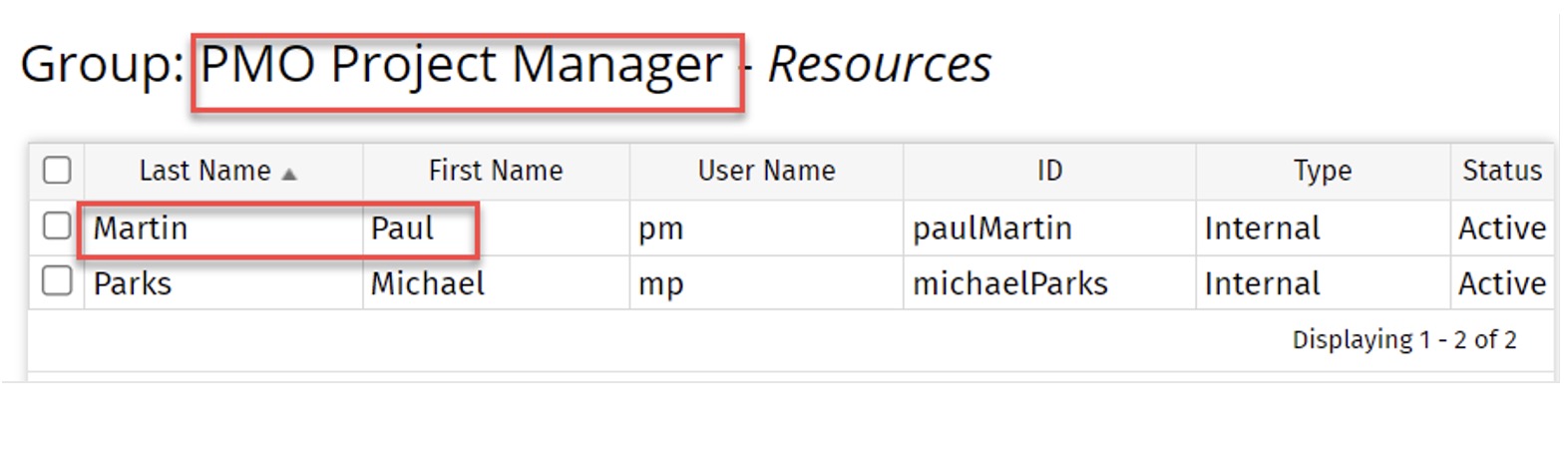Check the box for the Martin row
Image resolution: width=1568 pixels, height=453 pixels.
click(x=57, y=226)
